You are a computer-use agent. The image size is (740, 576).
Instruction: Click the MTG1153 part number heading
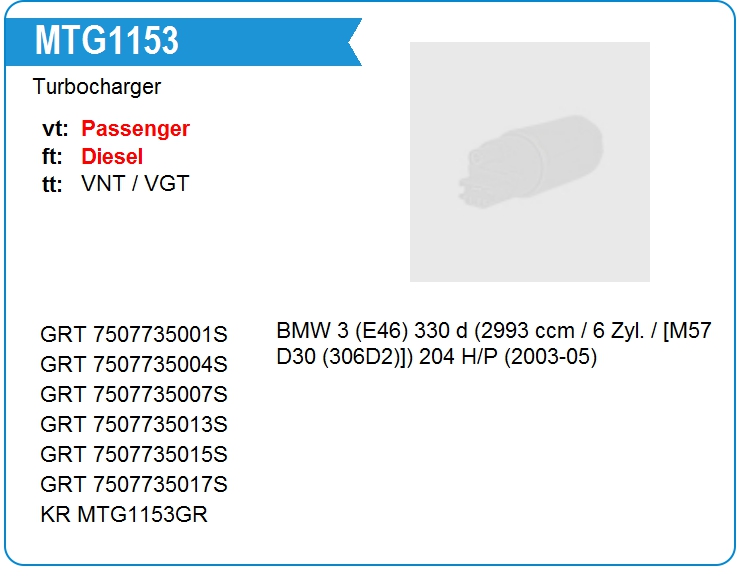pos(107,41)
